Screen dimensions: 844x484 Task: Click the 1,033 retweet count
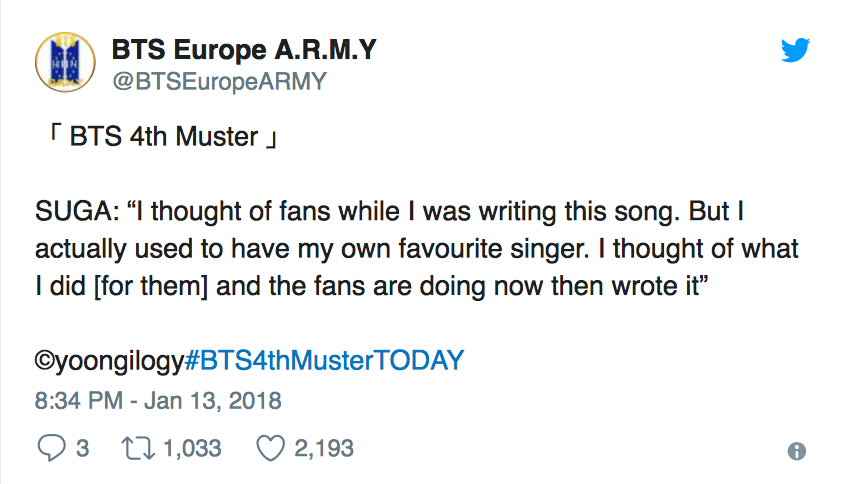[x=192, y=448]
